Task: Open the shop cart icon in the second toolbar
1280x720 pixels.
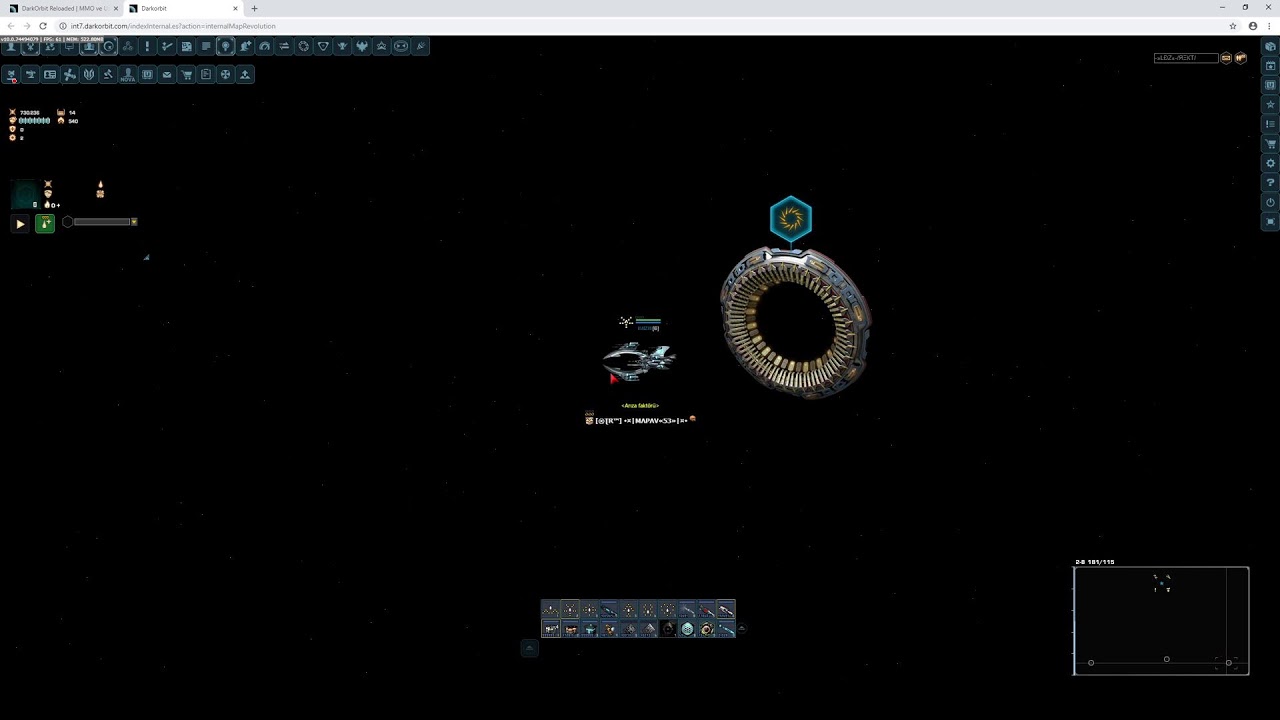Action: click(x=186, y=74)
